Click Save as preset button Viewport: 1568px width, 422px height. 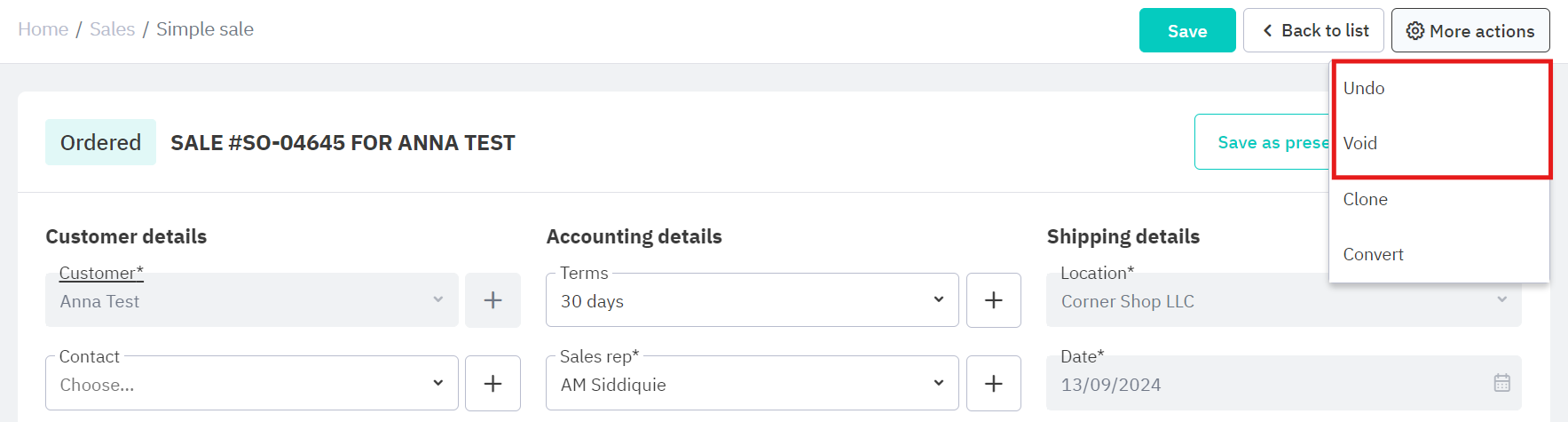1263,142
